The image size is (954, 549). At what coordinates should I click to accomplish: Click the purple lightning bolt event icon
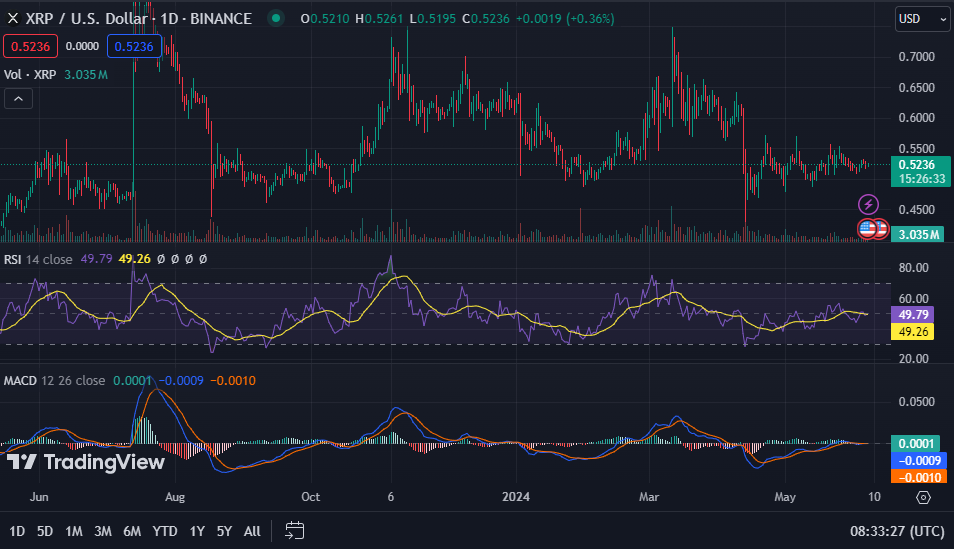click(868, 205)
